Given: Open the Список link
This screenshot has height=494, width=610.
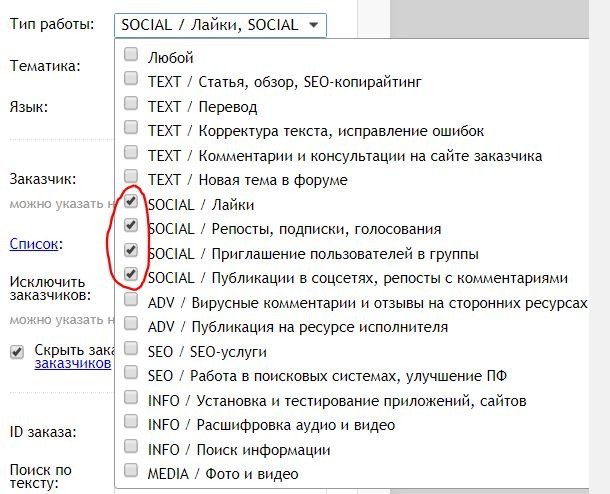Looking at the screenshot, I should click(34, 244).
